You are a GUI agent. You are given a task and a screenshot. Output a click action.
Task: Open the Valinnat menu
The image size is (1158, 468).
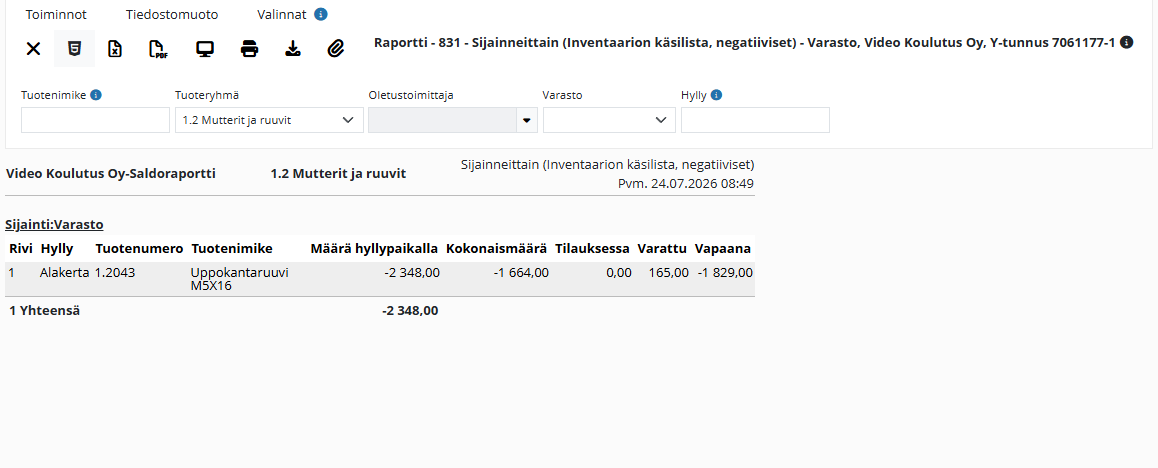click(281, 14)
